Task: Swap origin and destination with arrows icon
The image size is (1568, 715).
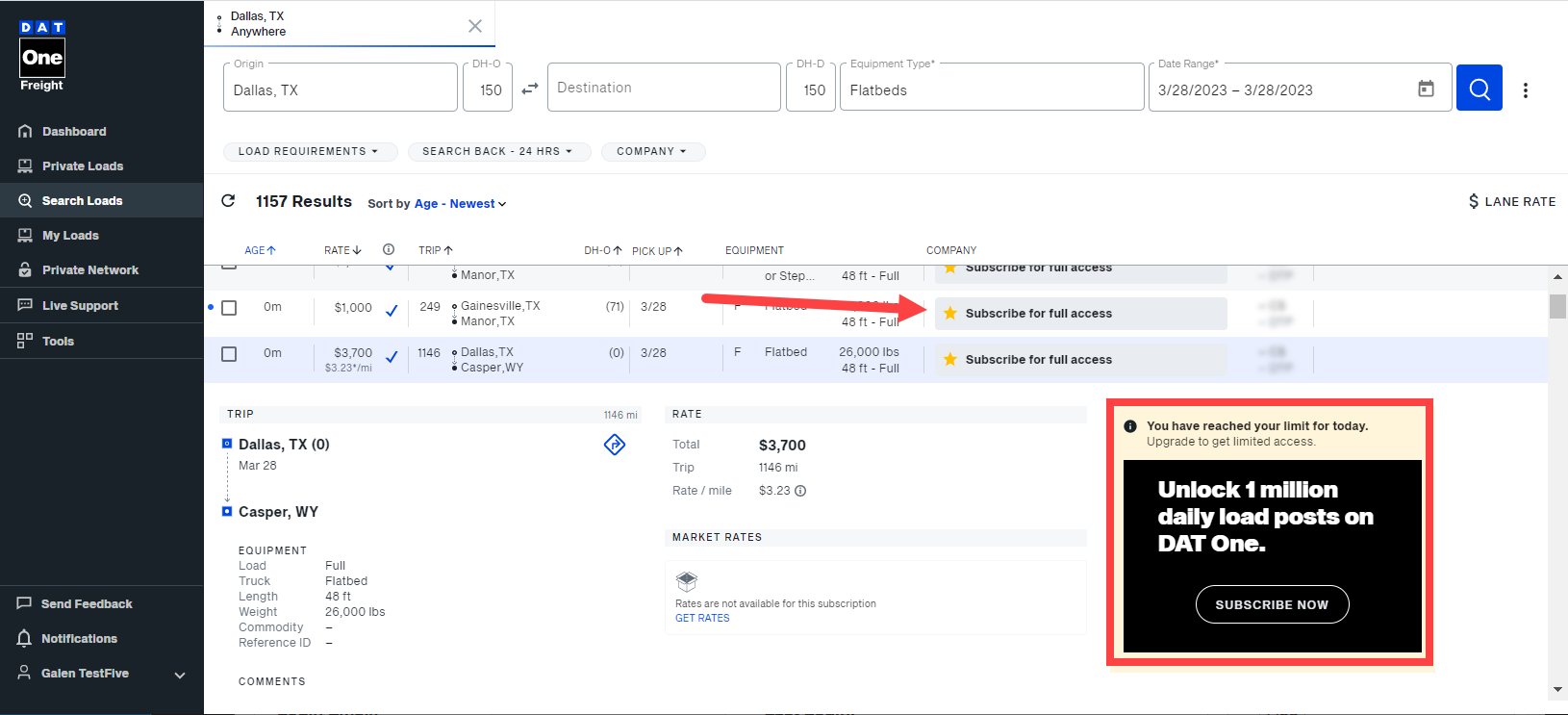Action: [530, 89]
